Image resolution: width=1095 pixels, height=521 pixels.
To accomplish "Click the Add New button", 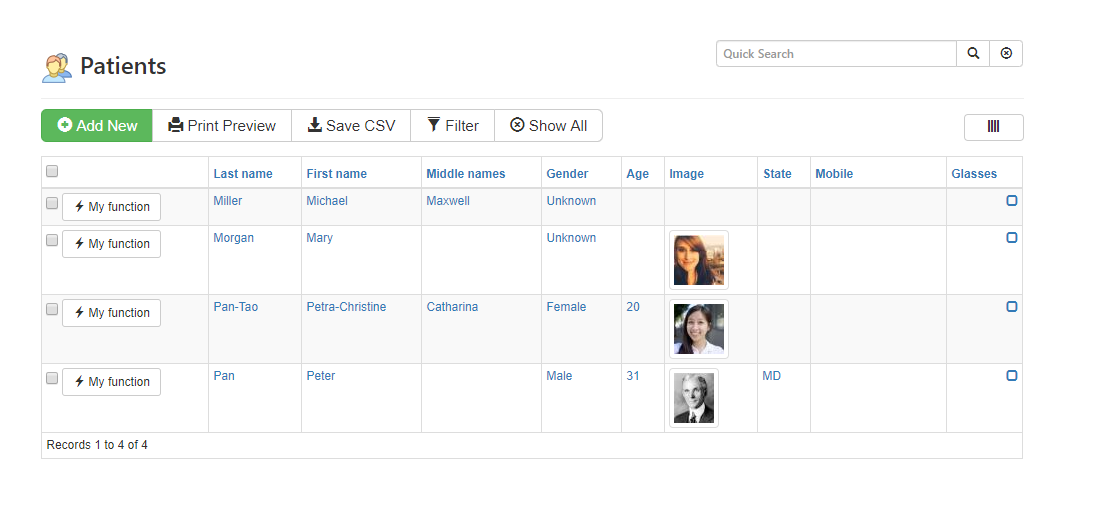I will click(x=97, y=126).
